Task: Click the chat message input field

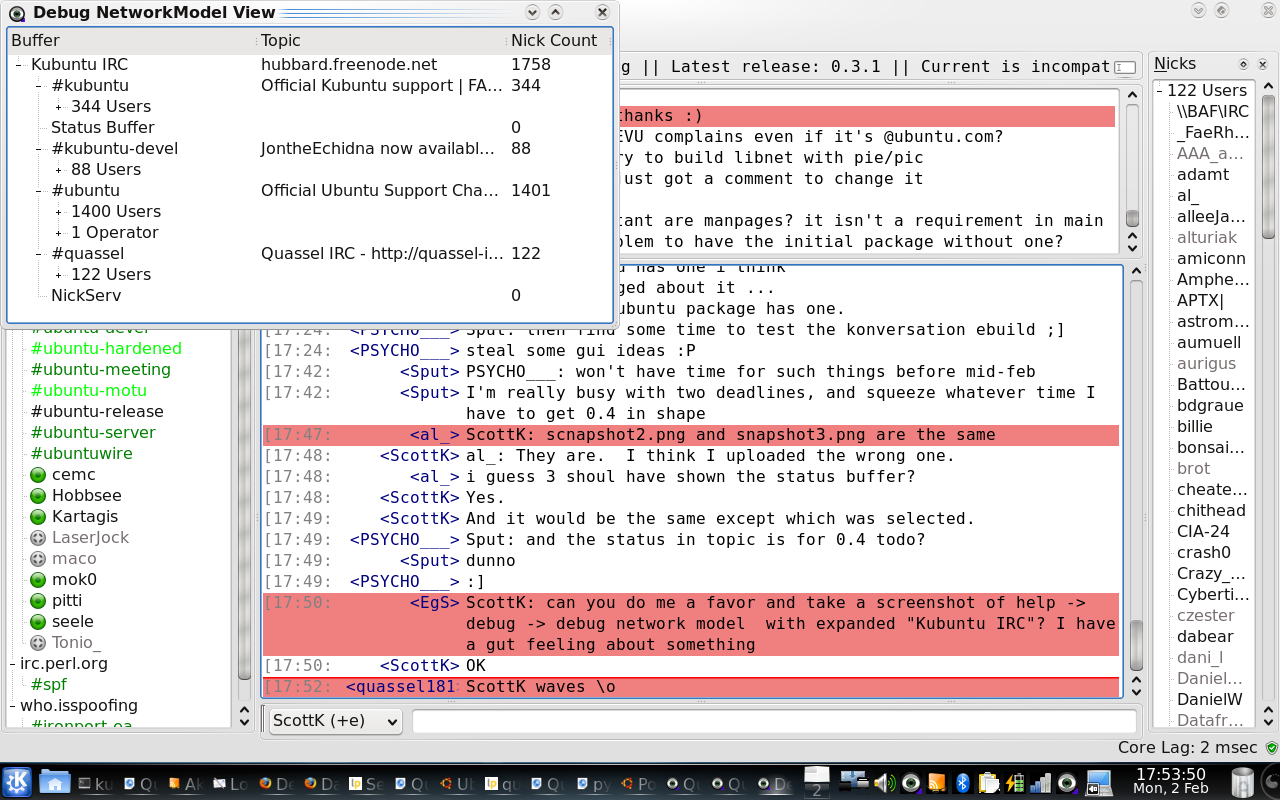Action: 774,721
